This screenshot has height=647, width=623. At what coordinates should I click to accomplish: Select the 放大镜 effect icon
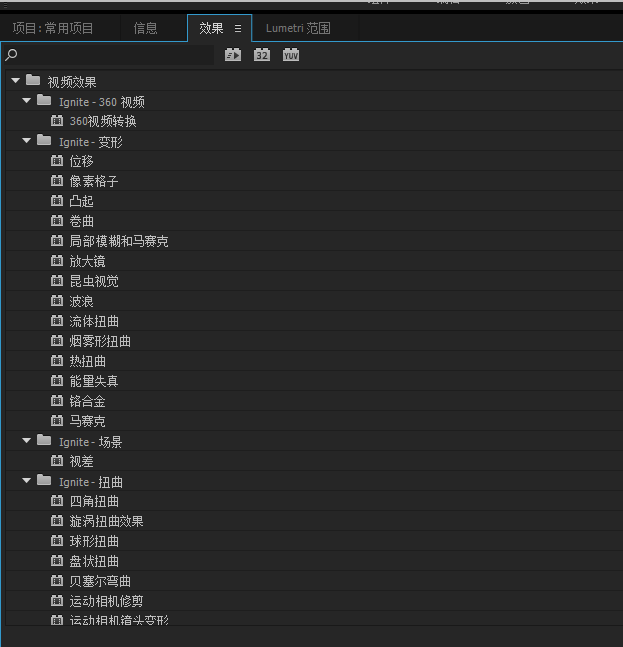tap(57, 260)
